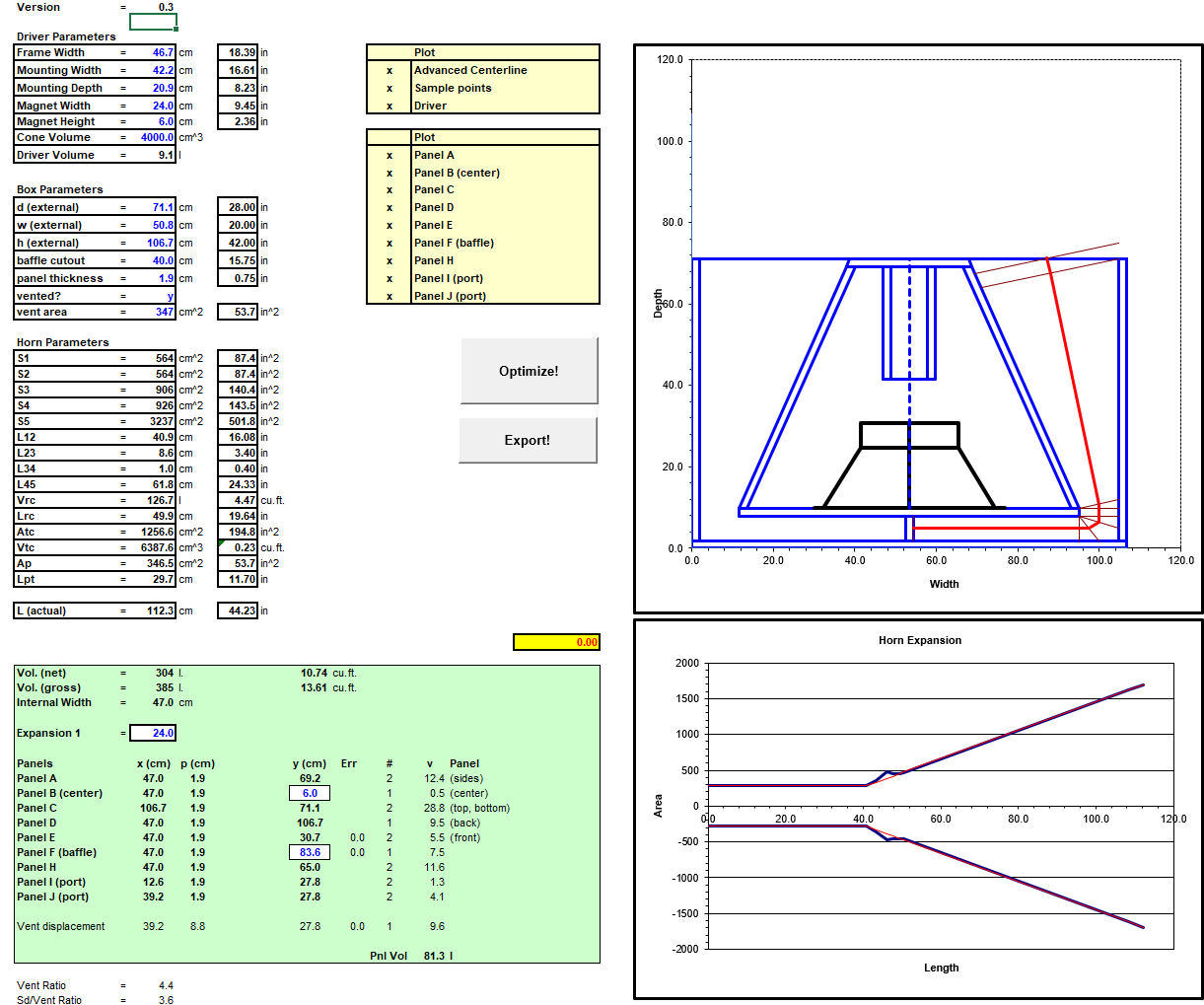Select the Frame Width value 46.7

click(154, 52)
